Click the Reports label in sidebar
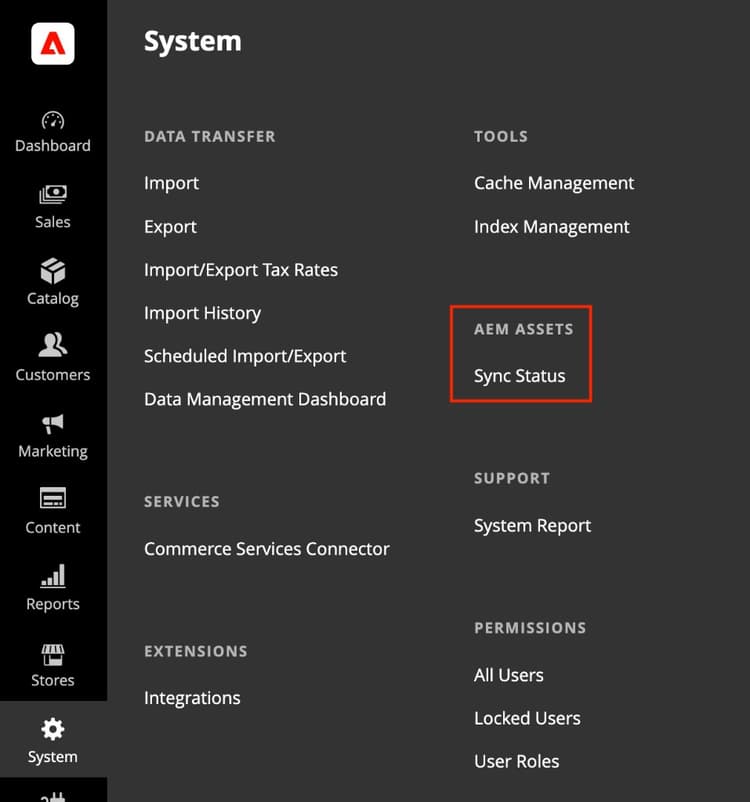 coord(53,604)
